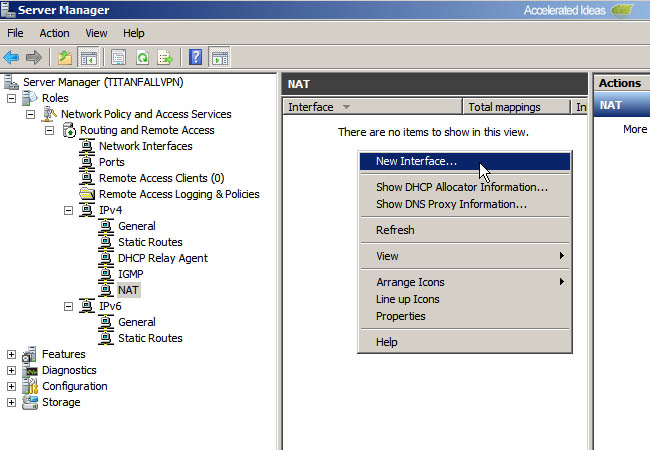Select Show DHCP Allocator Information...
The height and width of the screenshot is (450, 650).
[x=465, y=187]
